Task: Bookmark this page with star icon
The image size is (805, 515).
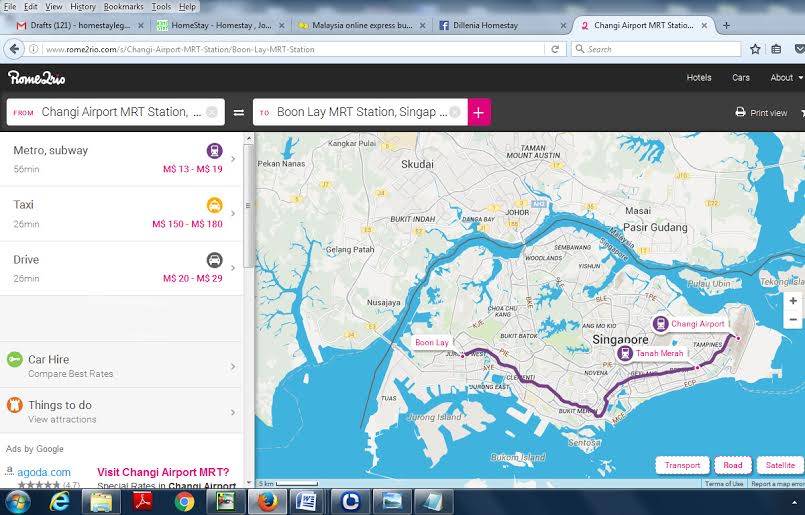Action: [755, 49]
